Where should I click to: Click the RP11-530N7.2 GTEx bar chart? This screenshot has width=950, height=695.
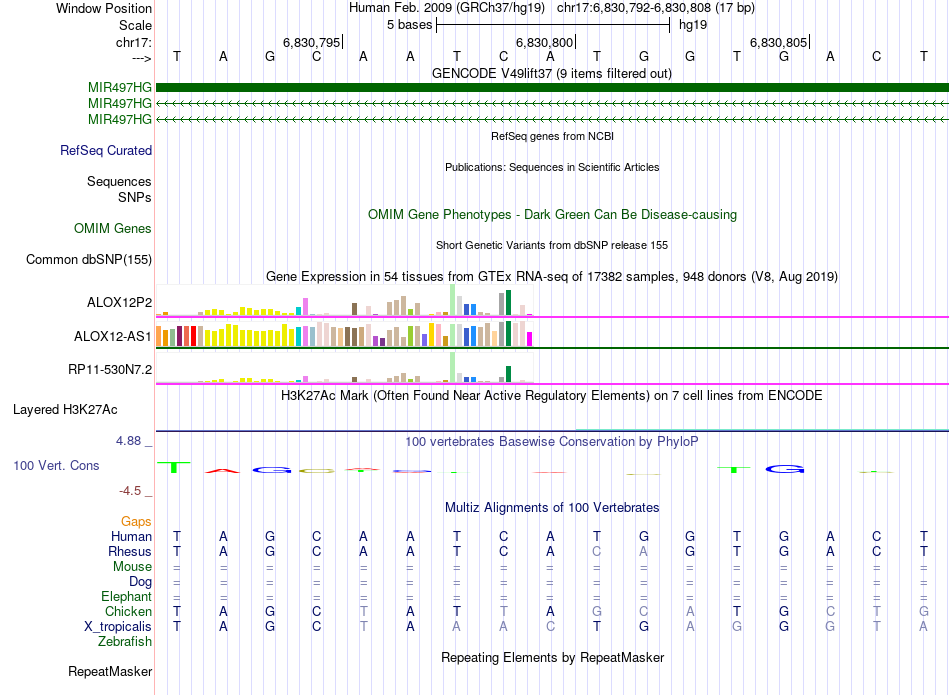(344, 367)
